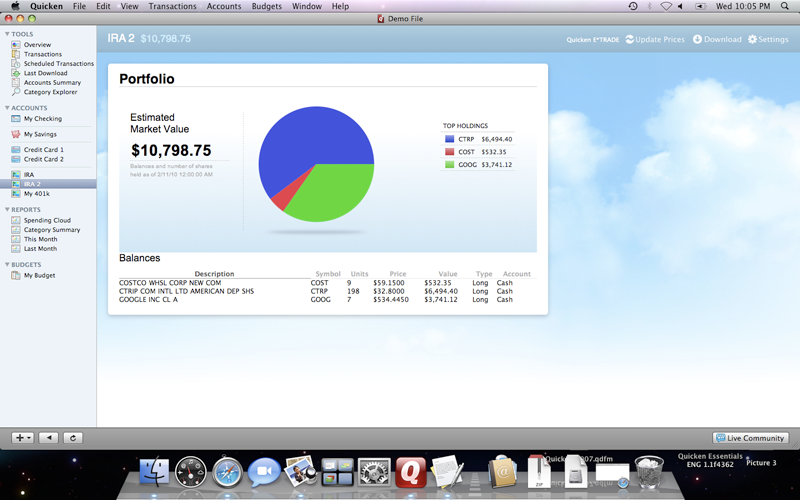Click the $534.4450 price cell

[391, 299]
